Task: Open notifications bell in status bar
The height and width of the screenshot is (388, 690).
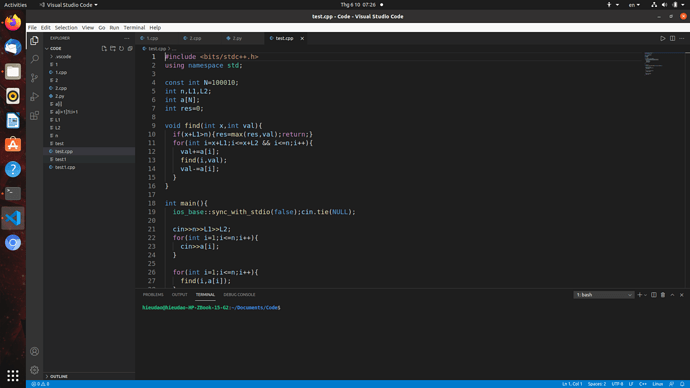Action: click(x=682, y=384)
